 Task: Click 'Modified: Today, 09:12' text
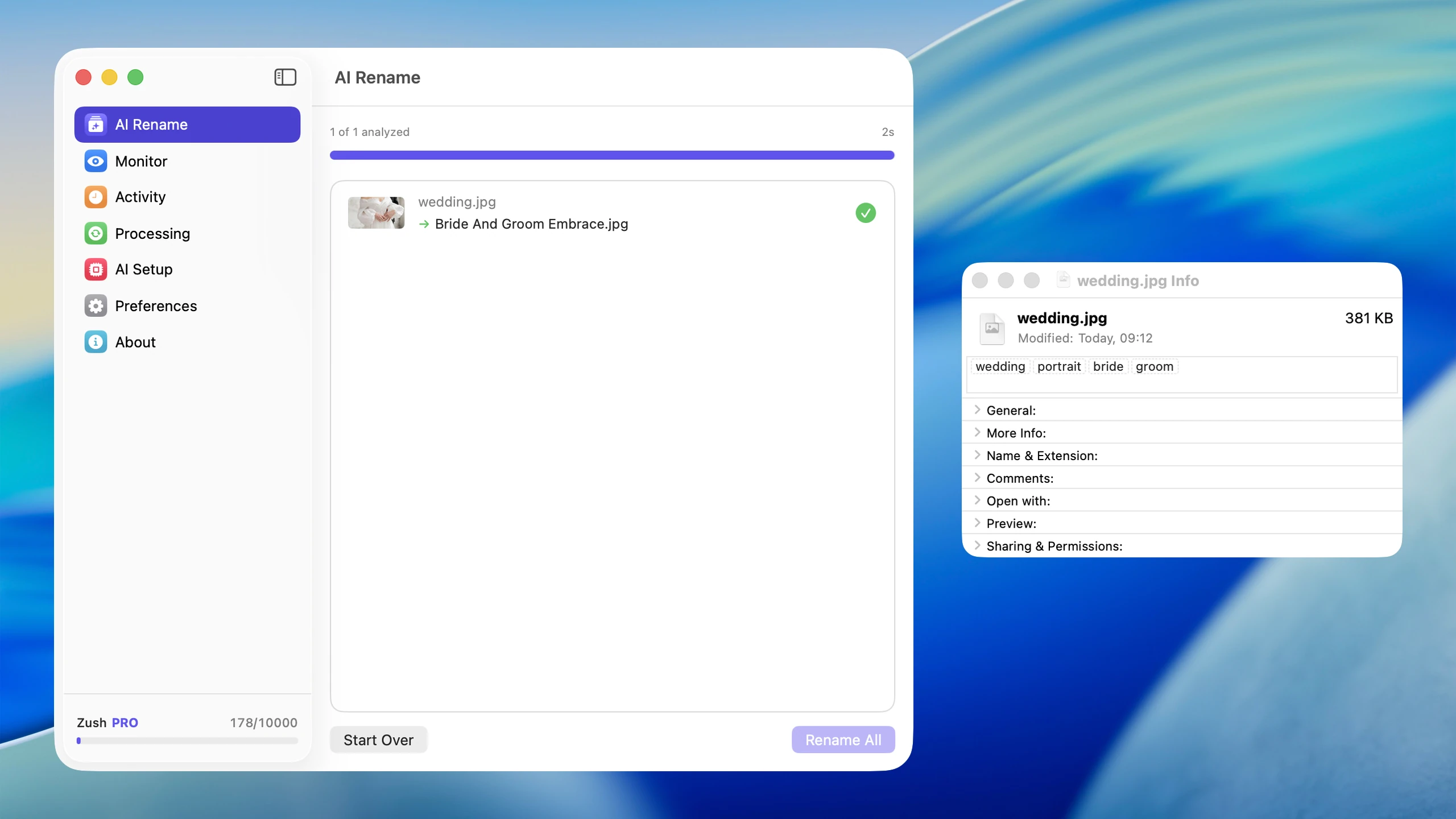pos(1085,338)
